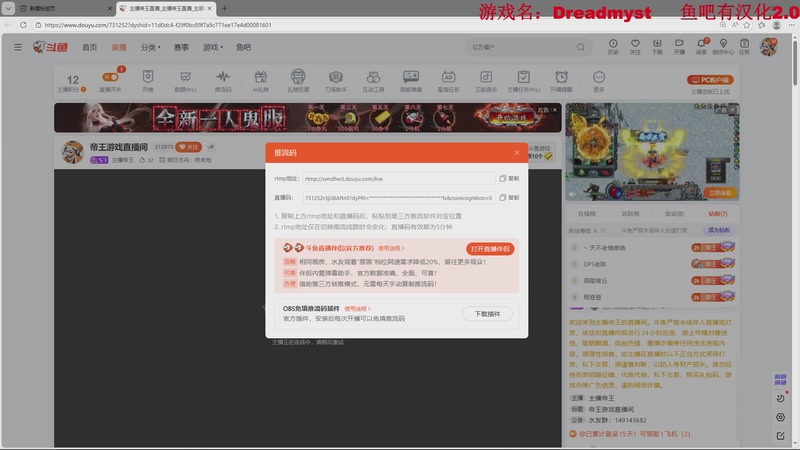Select fan list row DPS老陈
The image size is (800, 450).
[652, 264]
